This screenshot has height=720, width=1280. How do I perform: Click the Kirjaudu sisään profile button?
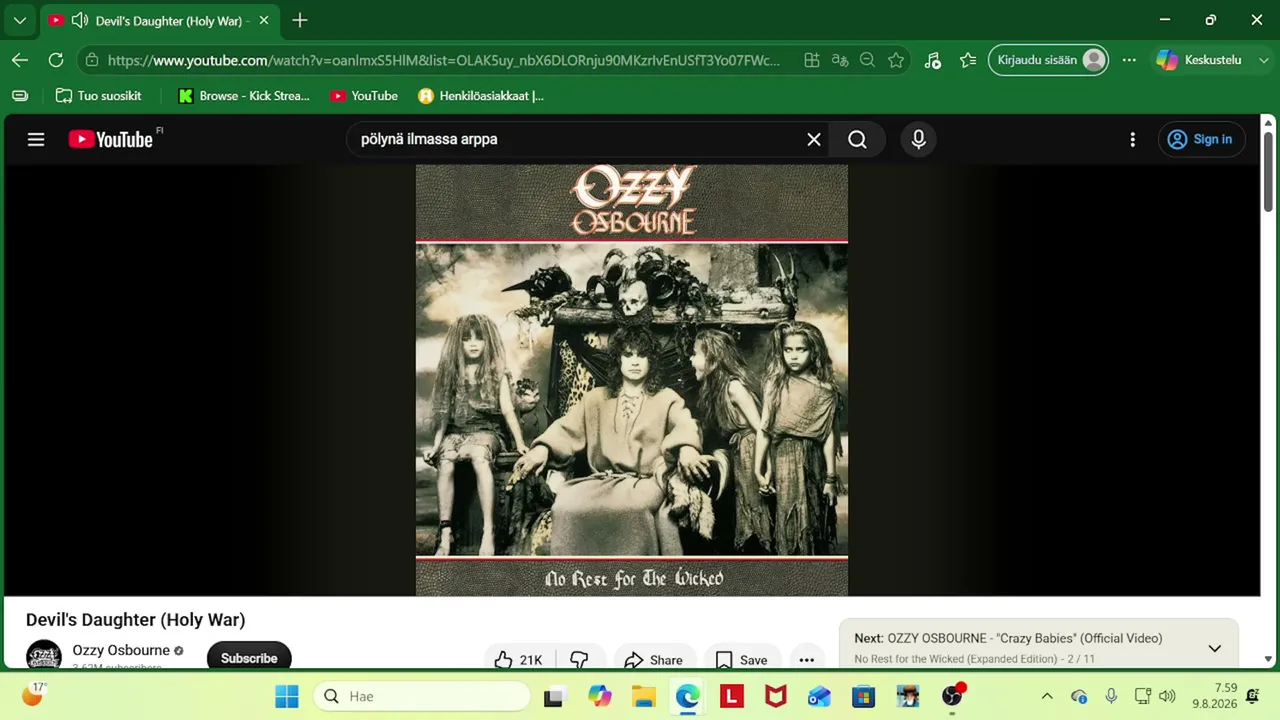click(1049, 60)
